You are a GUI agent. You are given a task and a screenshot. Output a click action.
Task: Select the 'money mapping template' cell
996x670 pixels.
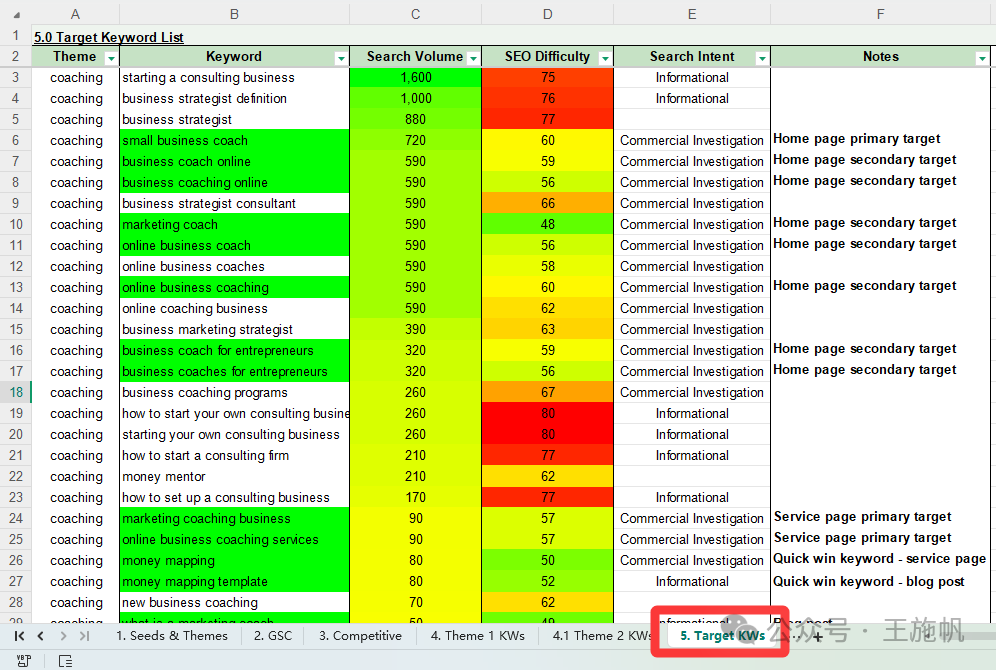point(234,581)
